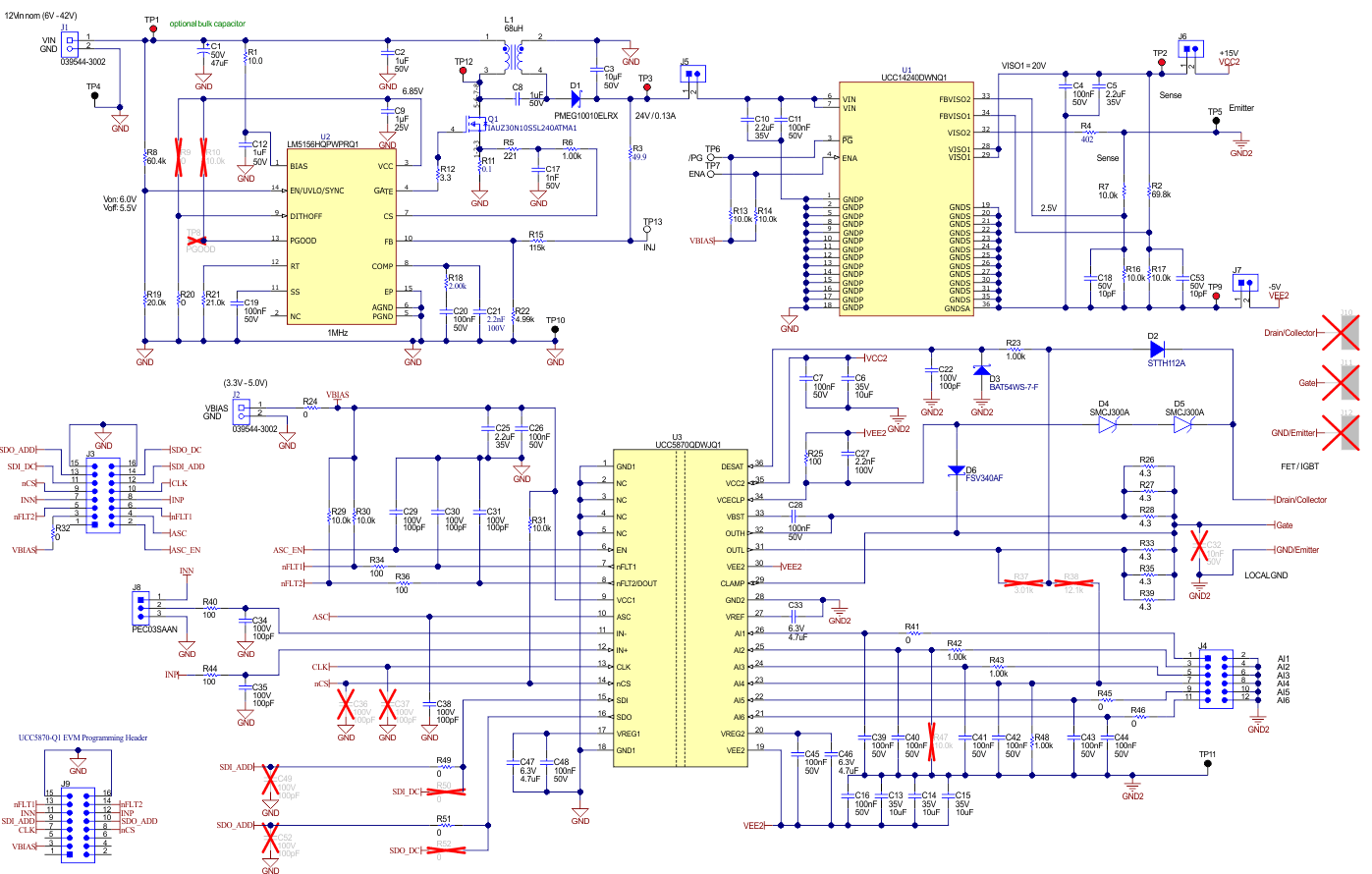Select the J7 jumper near -5V
The height and width of the screenshot is (874, 1372).
click(1246, 285)
